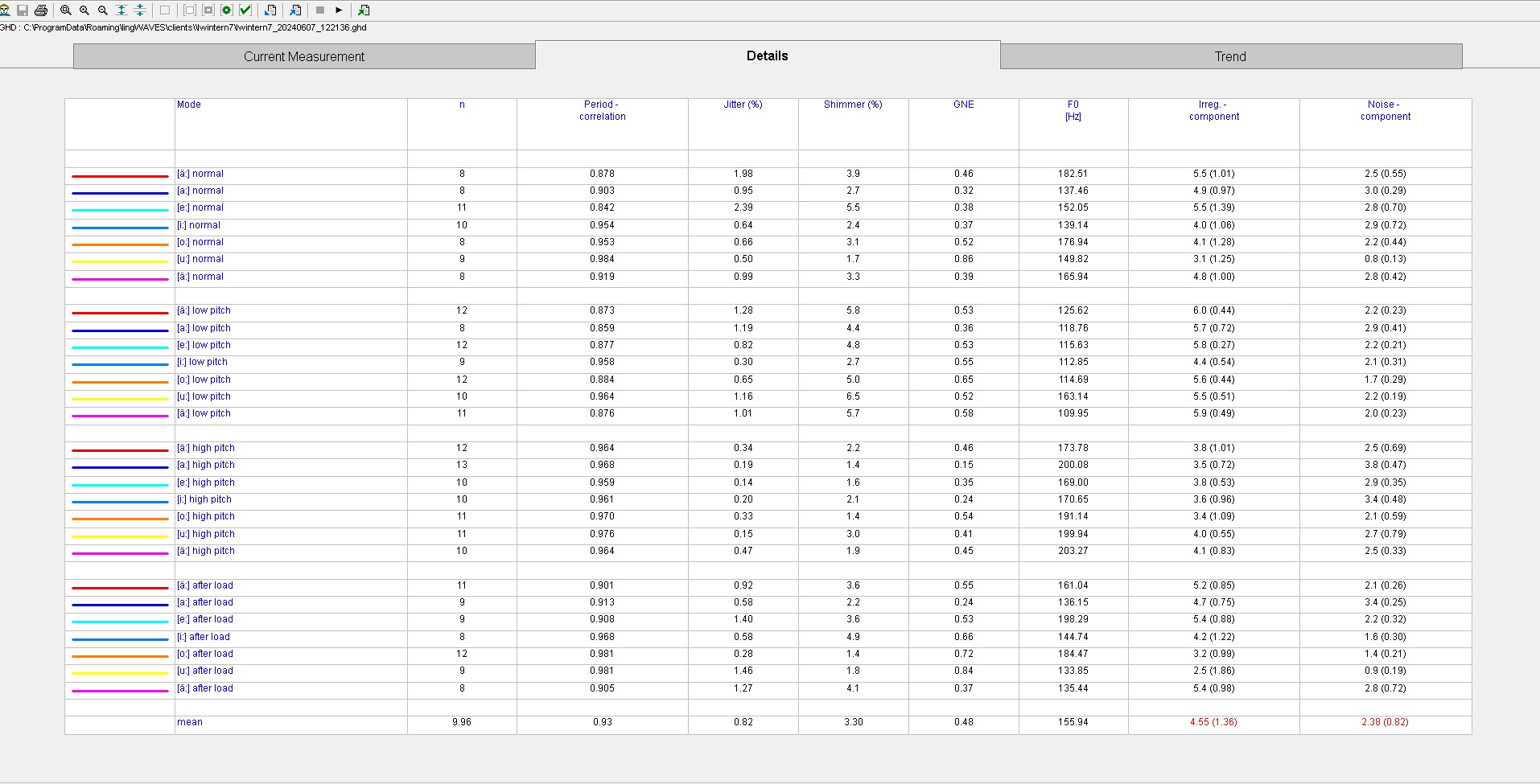Click the document icon with a down-left arrow
Image resolution: width=1540 pixels, height=784 pixels.
click(270, 10)
